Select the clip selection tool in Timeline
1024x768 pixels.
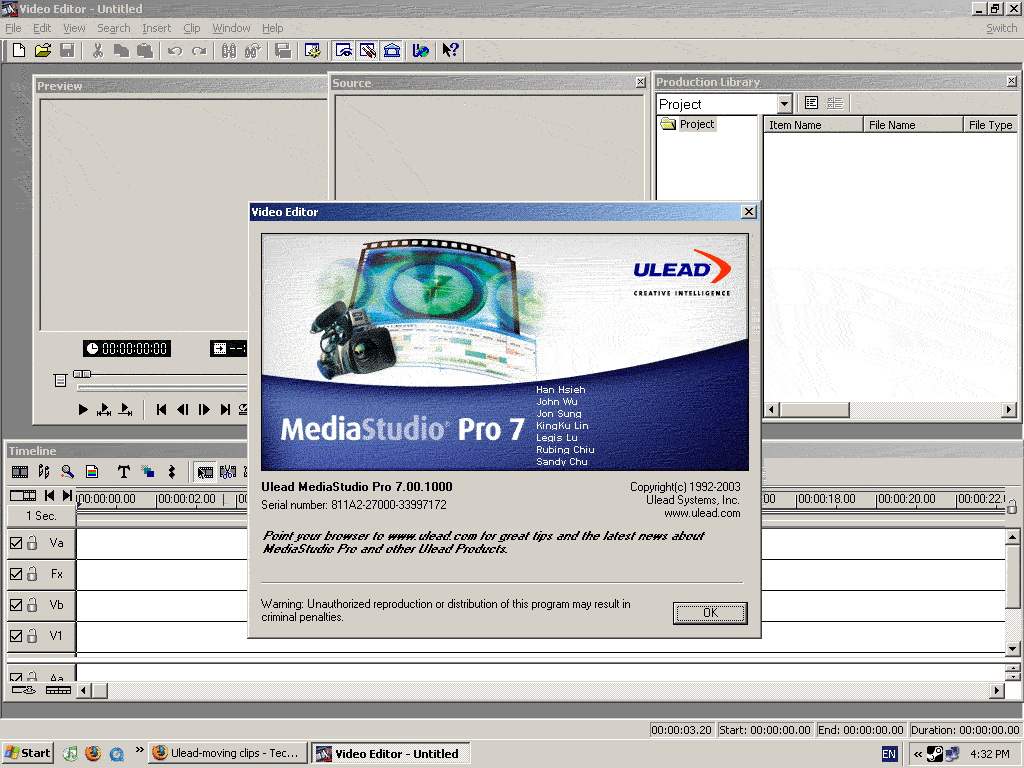tap(205, 472)
